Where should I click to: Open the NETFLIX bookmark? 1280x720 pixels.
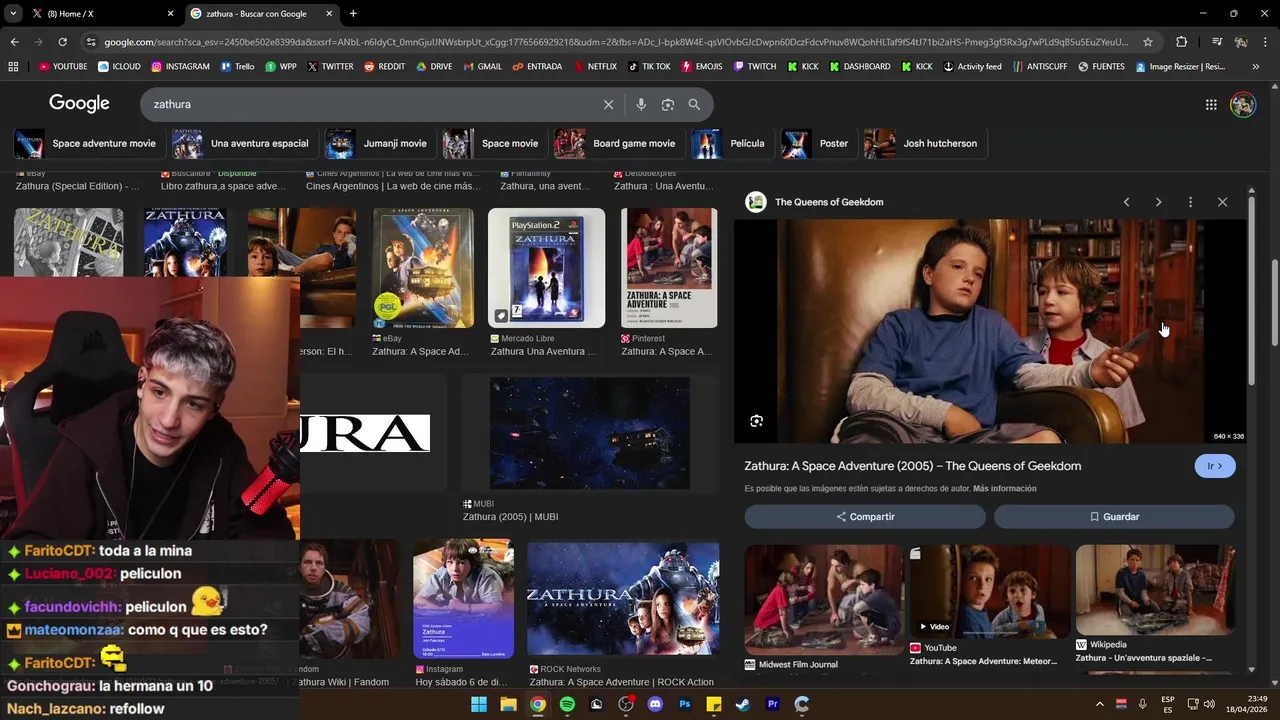click(x=594, y=67)
